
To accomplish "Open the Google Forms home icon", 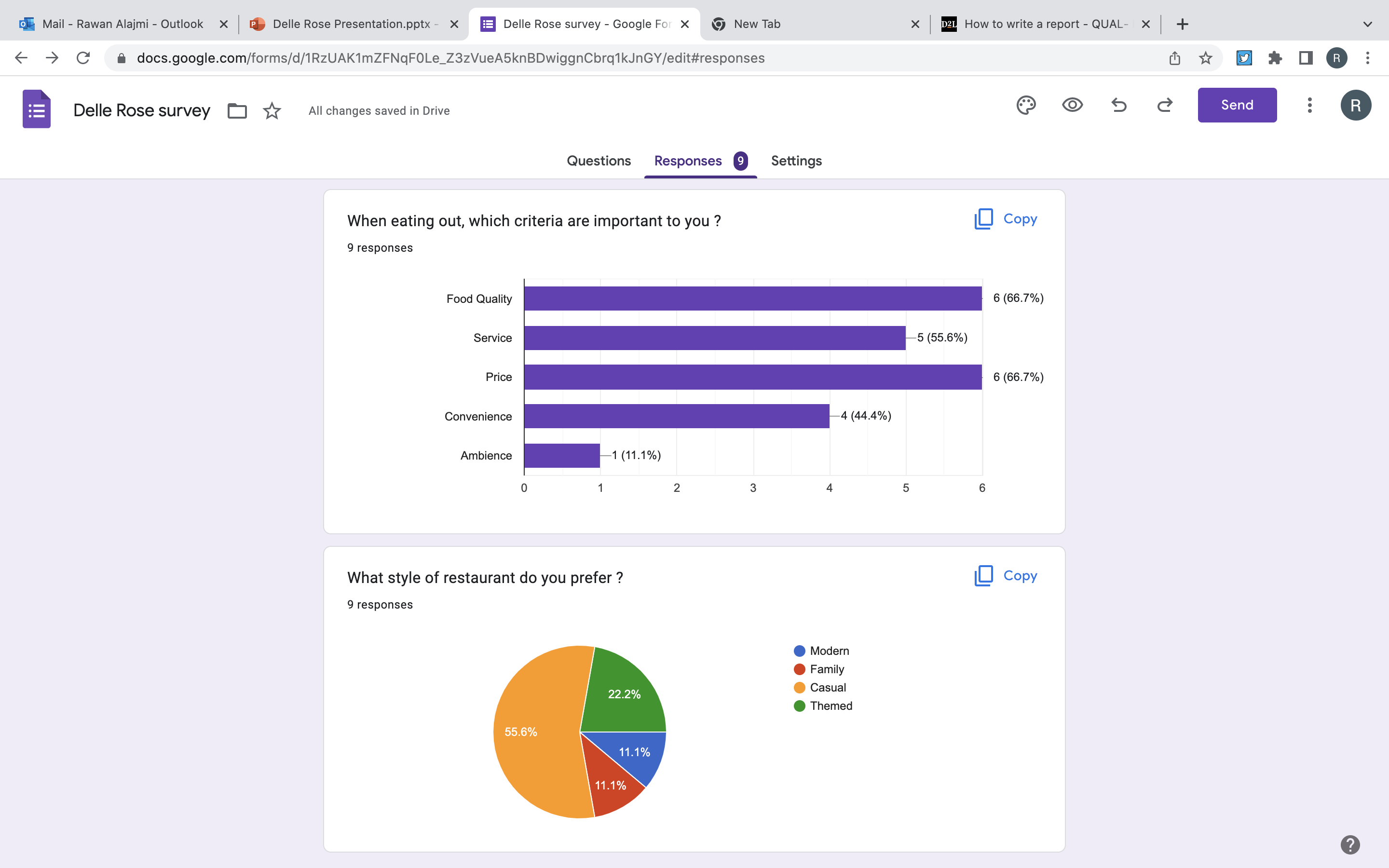I will coord(36,109).
